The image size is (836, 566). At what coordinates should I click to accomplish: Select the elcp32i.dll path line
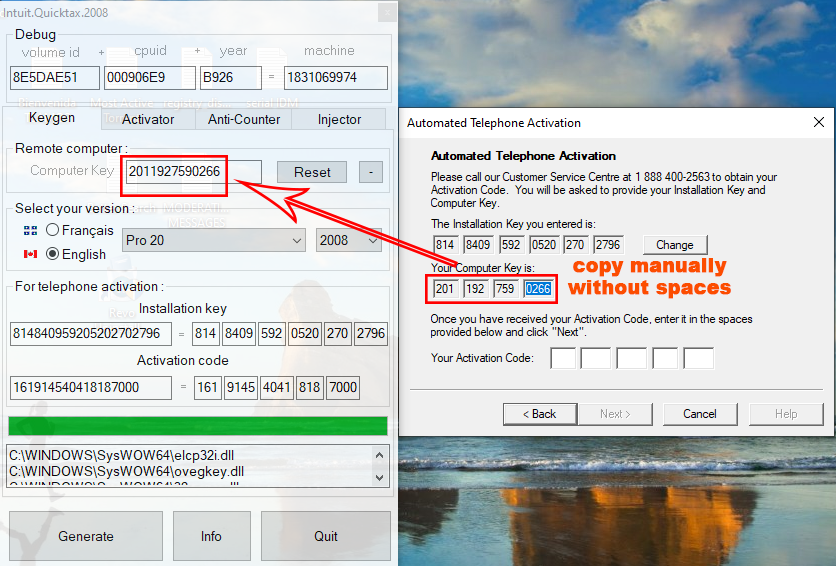(122, 455)
